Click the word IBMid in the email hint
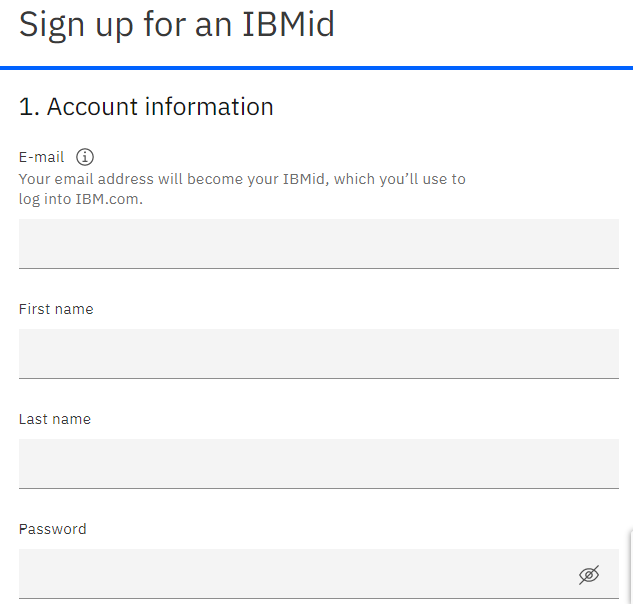Viewport: 633px width, 604px height. [305, 179]
